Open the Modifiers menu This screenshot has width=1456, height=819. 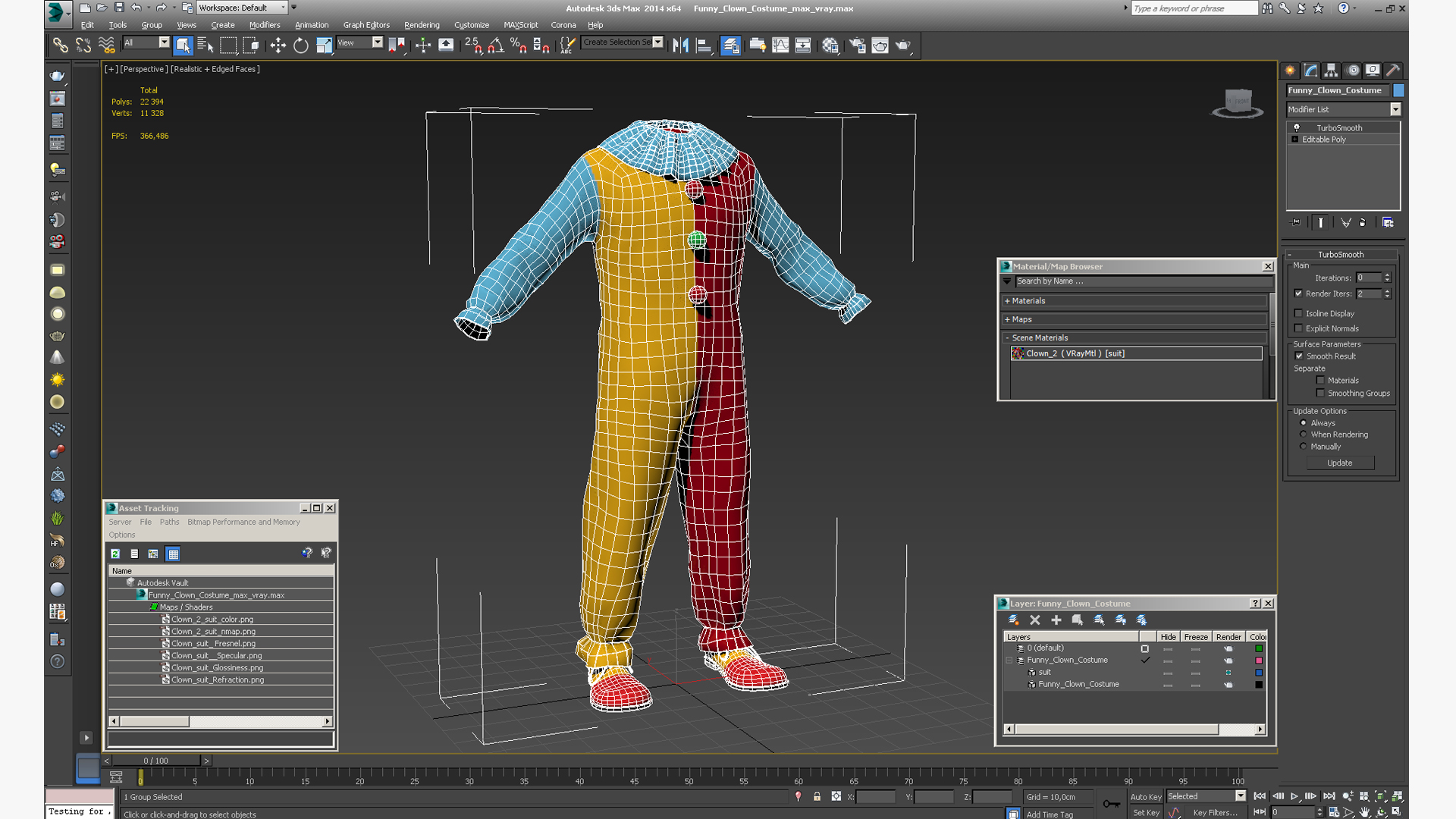[x=265, y=25]
